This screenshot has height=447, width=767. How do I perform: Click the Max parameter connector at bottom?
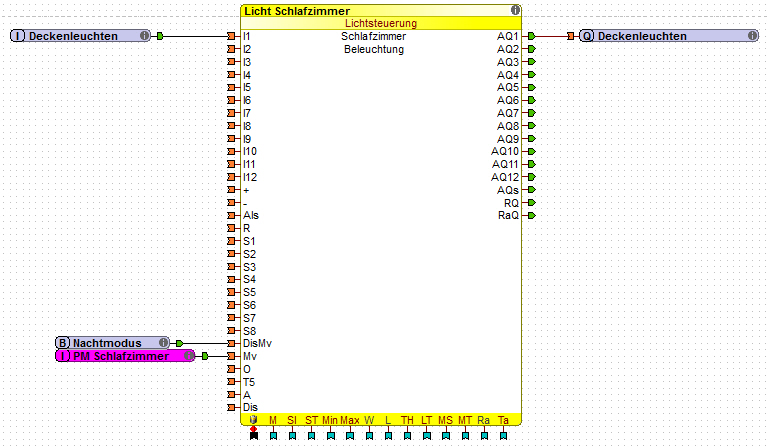350,435
